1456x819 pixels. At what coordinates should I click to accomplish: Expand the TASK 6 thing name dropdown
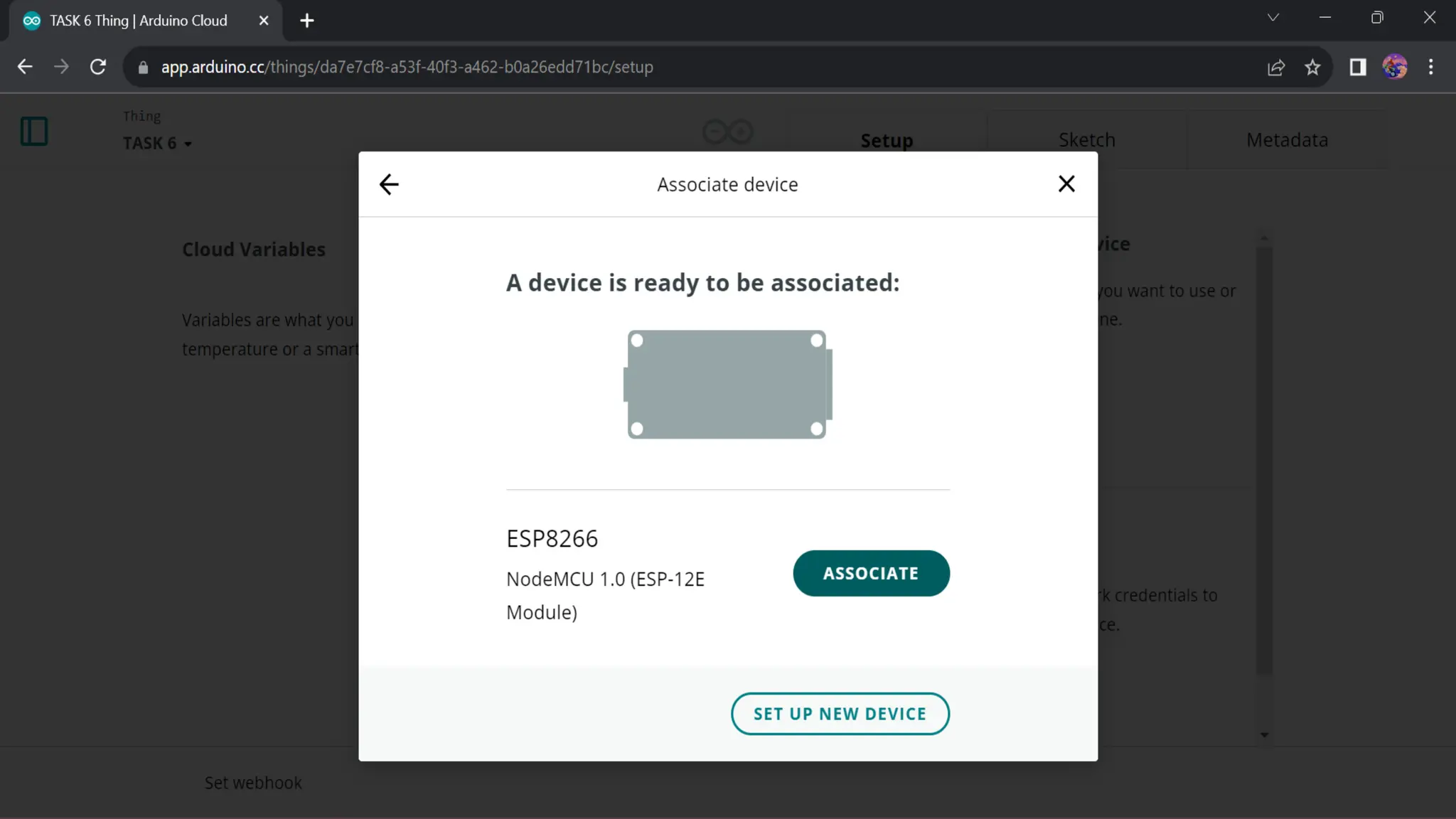pos(158,144)
